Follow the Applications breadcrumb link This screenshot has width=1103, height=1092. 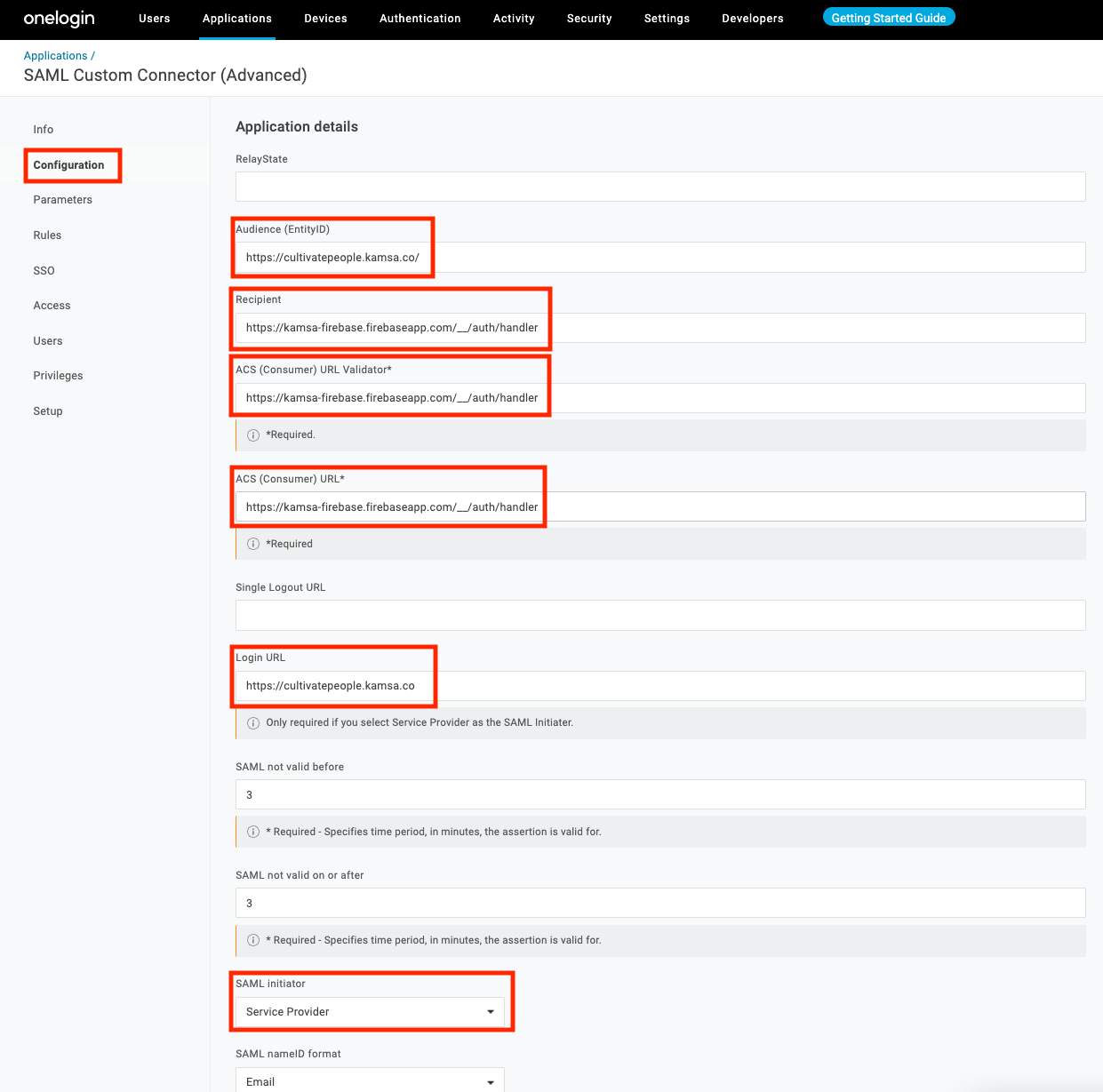click(56, 56)
